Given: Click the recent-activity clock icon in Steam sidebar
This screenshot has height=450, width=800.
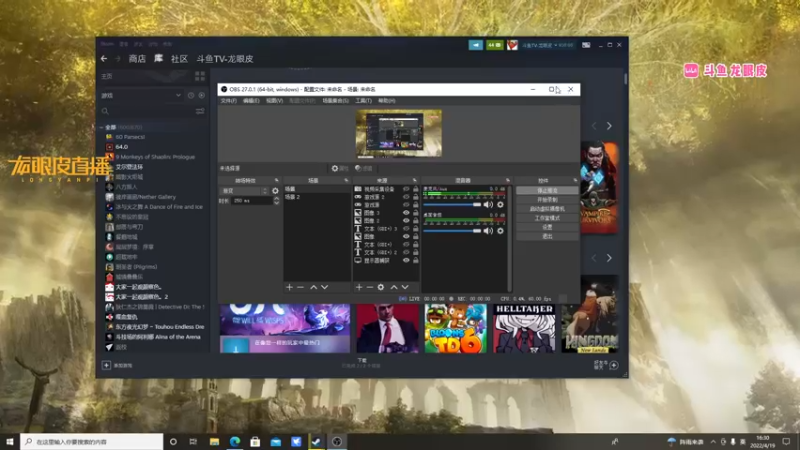Looking at the screenshot, I should pos(191,95).
